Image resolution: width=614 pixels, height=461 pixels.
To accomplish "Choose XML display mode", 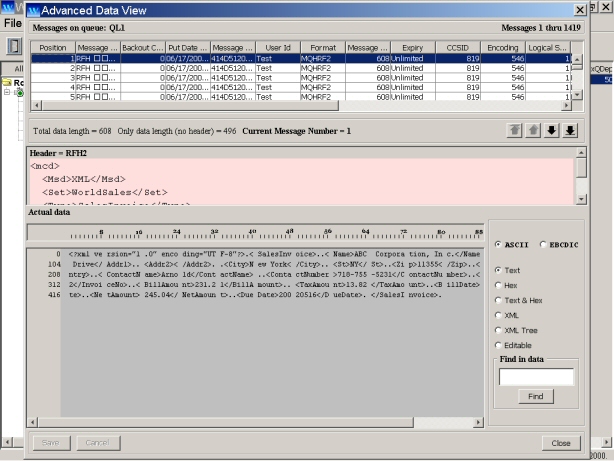I will 498,315.
